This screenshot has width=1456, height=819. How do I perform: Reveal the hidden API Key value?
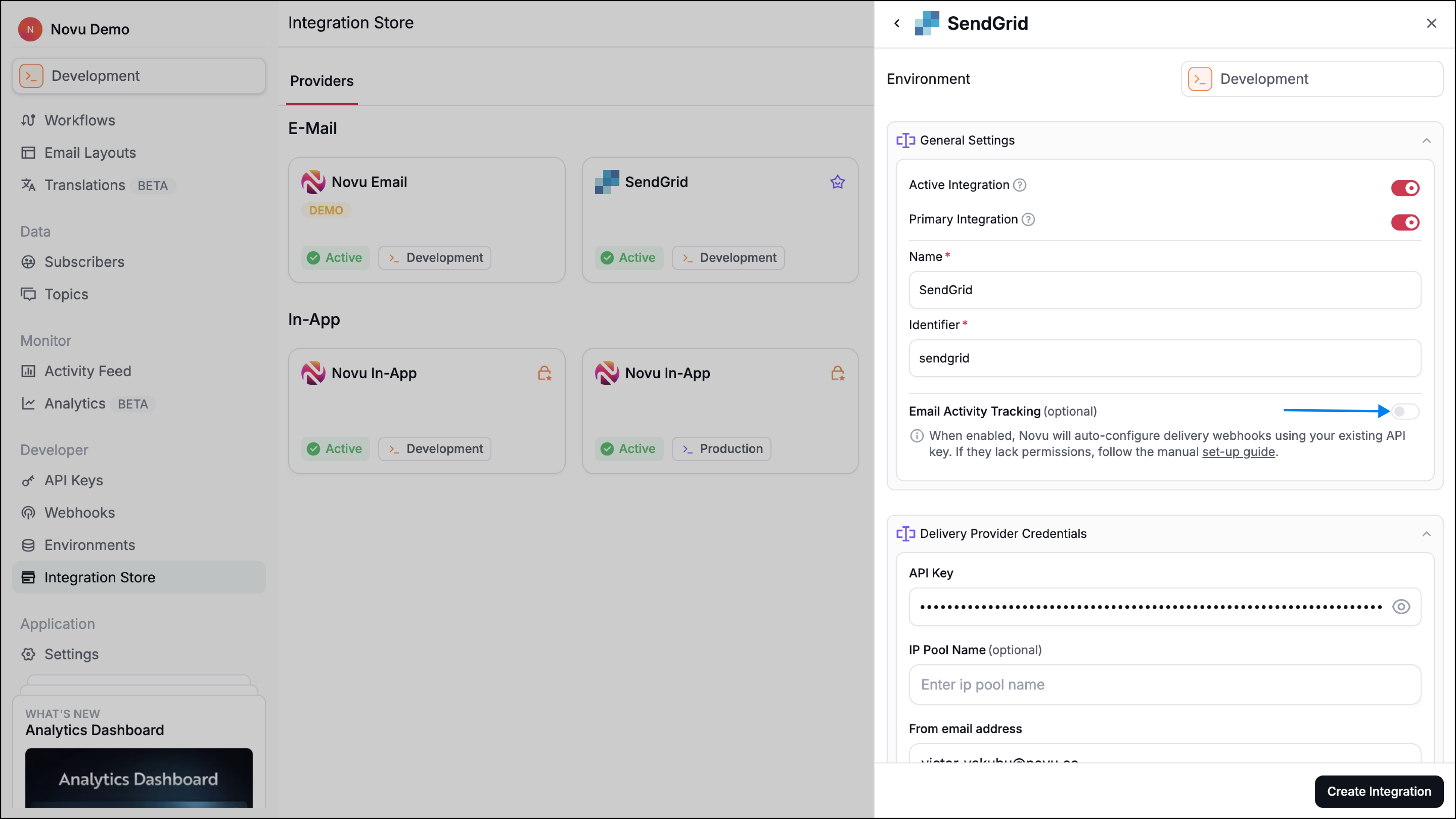tap(1401, 607)
